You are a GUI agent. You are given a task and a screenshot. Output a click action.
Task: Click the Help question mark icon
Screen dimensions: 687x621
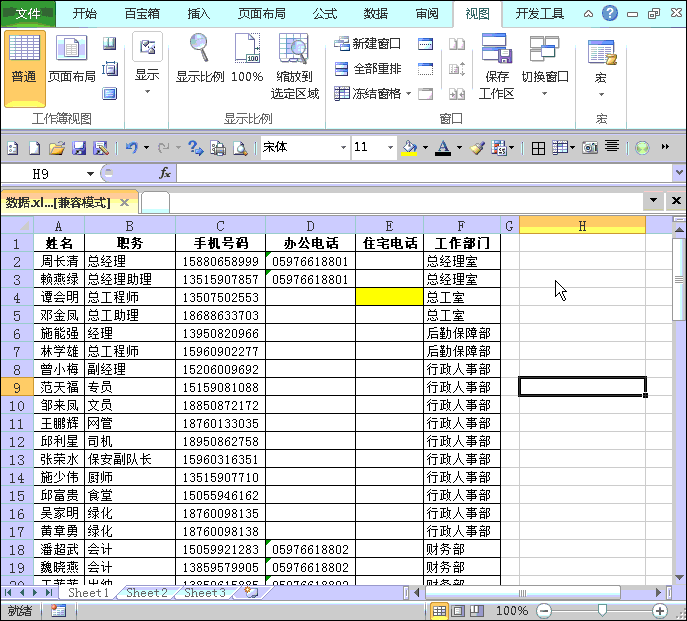tap(609, 13)
